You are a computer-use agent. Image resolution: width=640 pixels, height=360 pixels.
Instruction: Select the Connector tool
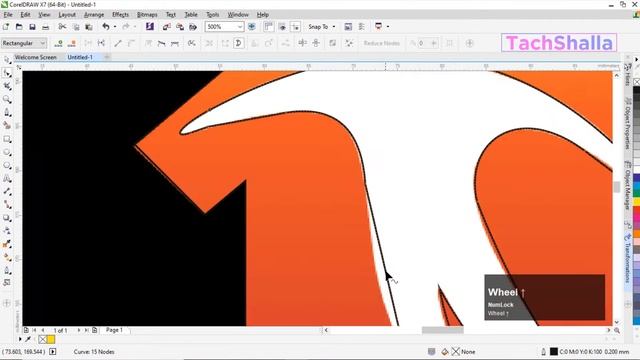click(x=7, y=204)
